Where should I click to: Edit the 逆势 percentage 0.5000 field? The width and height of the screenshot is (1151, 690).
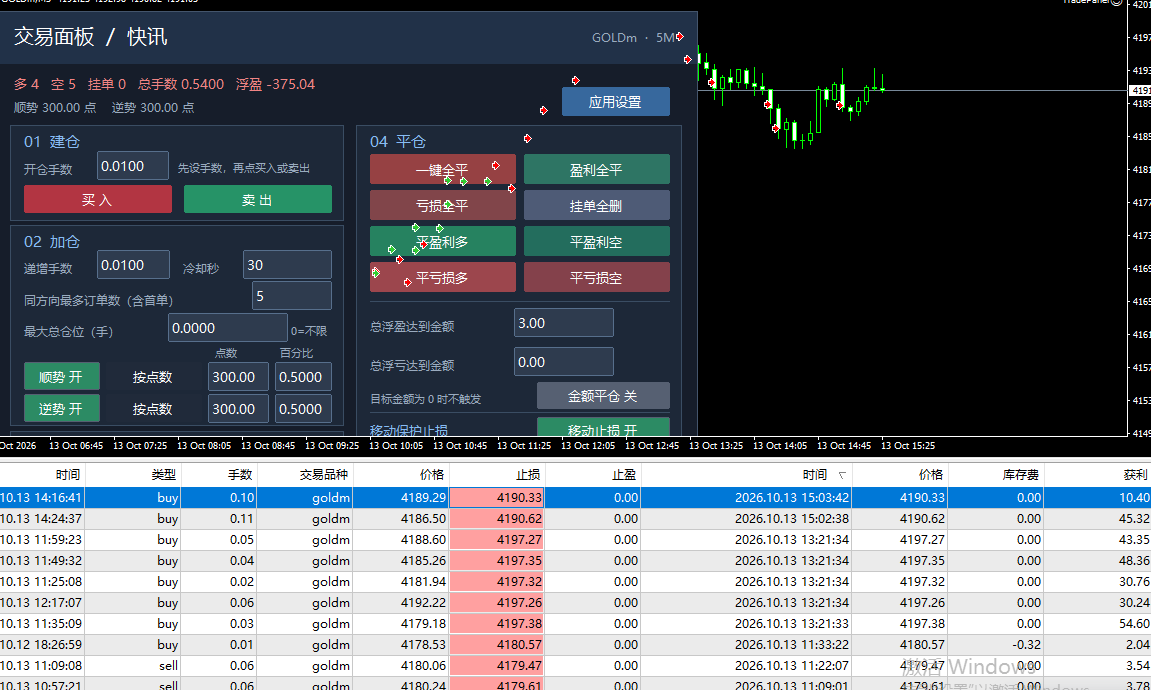click(x=303, y=409)
